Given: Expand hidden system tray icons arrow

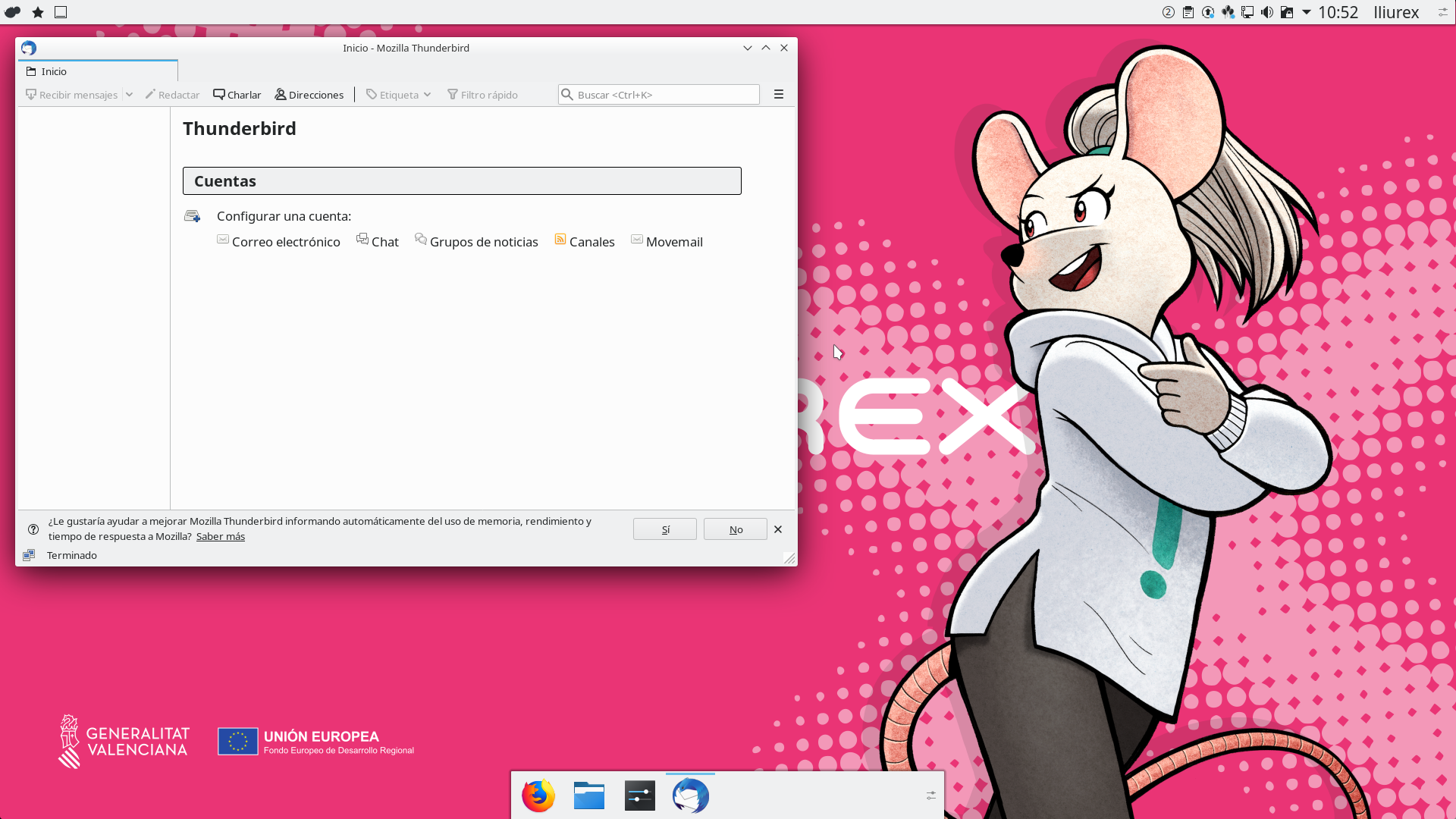Looking at the screenshot, I should click(x=1307, y=12).
